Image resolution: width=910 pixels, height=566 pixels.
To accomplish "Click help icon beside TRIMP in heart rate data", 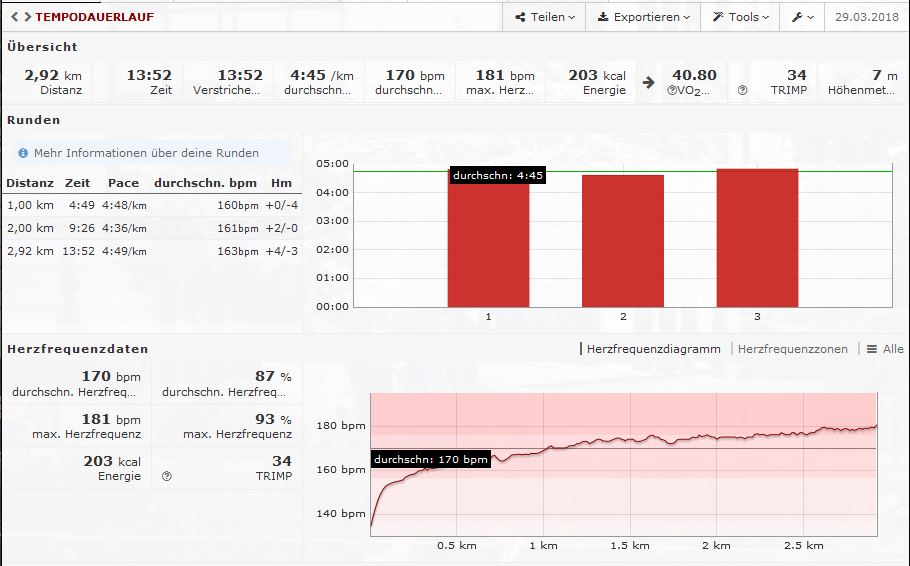I will (167, 476).
